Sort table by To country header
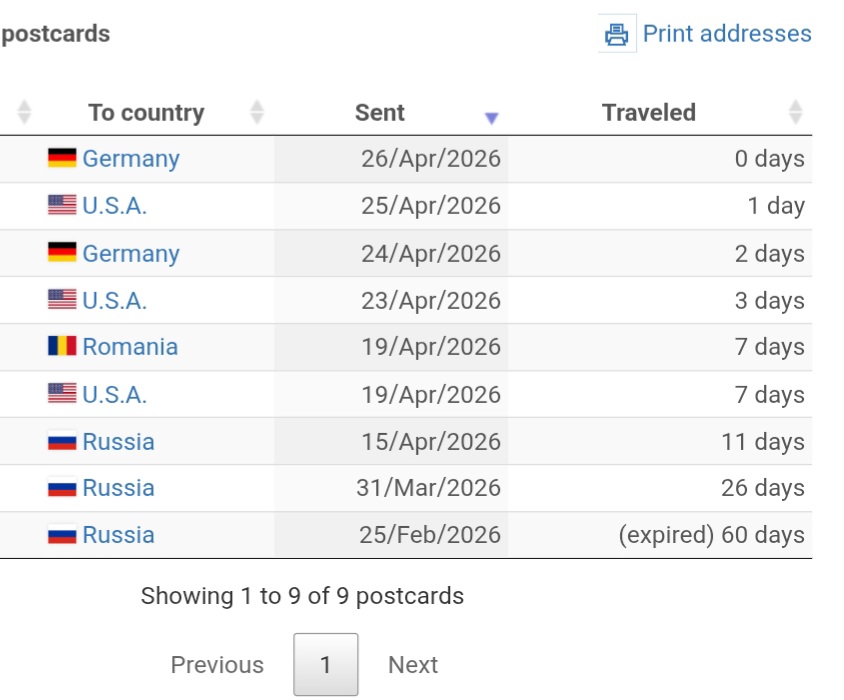 (146, 113)
